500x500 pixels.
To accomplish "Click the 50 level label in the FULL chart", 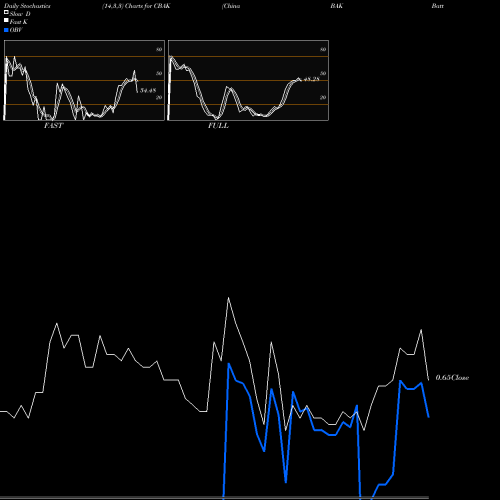I will tap(323, 73).
